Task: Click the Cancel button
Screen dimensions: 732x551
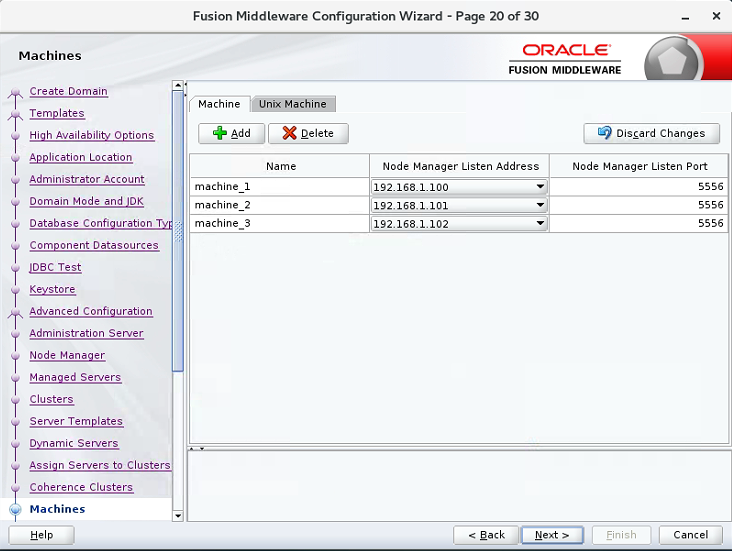Action: 690,535
